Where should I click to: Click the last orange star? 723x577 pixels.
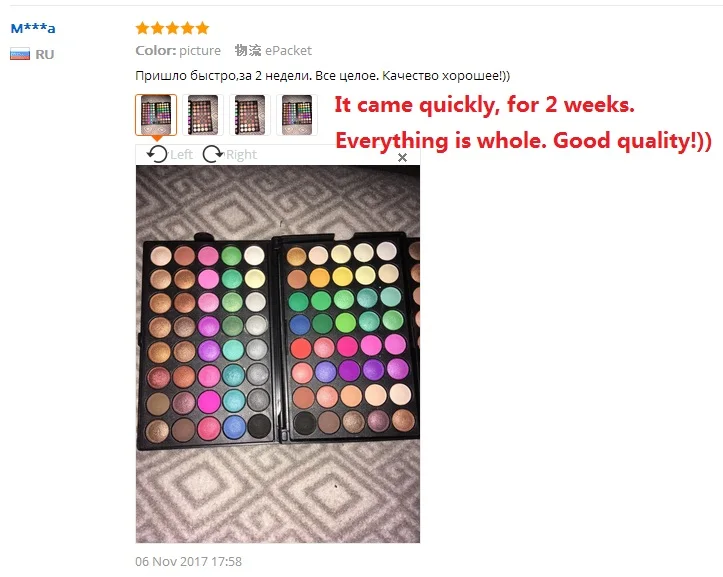[x=202, y=28]
